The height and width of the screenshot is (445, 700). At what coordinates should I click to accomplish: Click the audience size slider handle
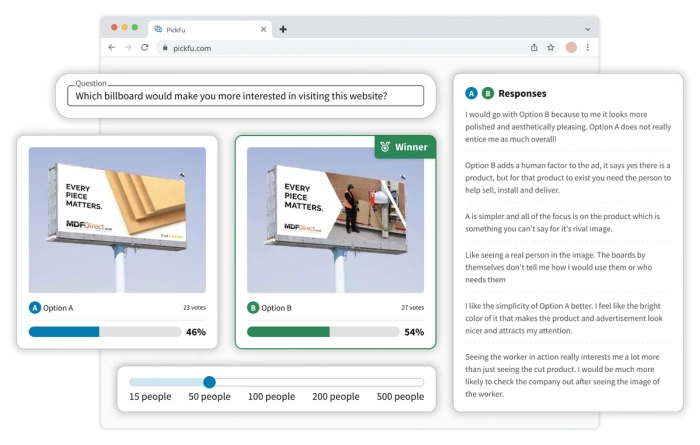pos(209,382)
